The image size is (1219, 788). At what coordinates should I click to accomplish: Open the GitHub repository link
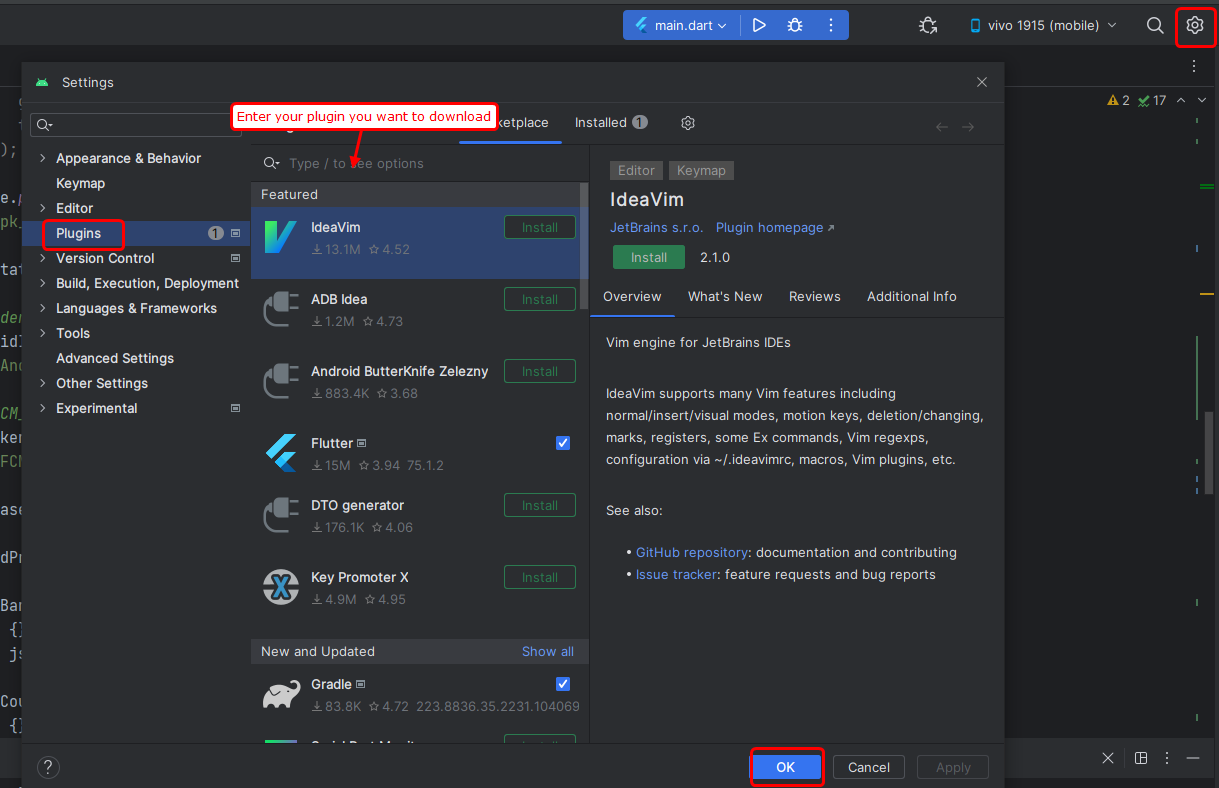coord(692,552)
